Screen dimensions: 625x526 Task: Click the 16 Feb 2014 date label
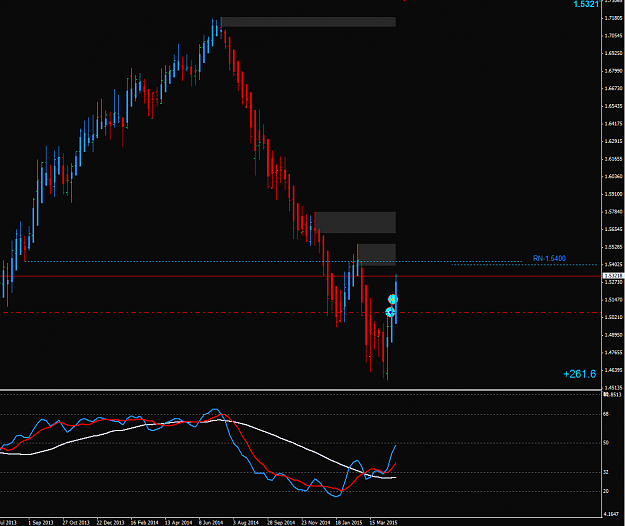(x=144, y=522)
